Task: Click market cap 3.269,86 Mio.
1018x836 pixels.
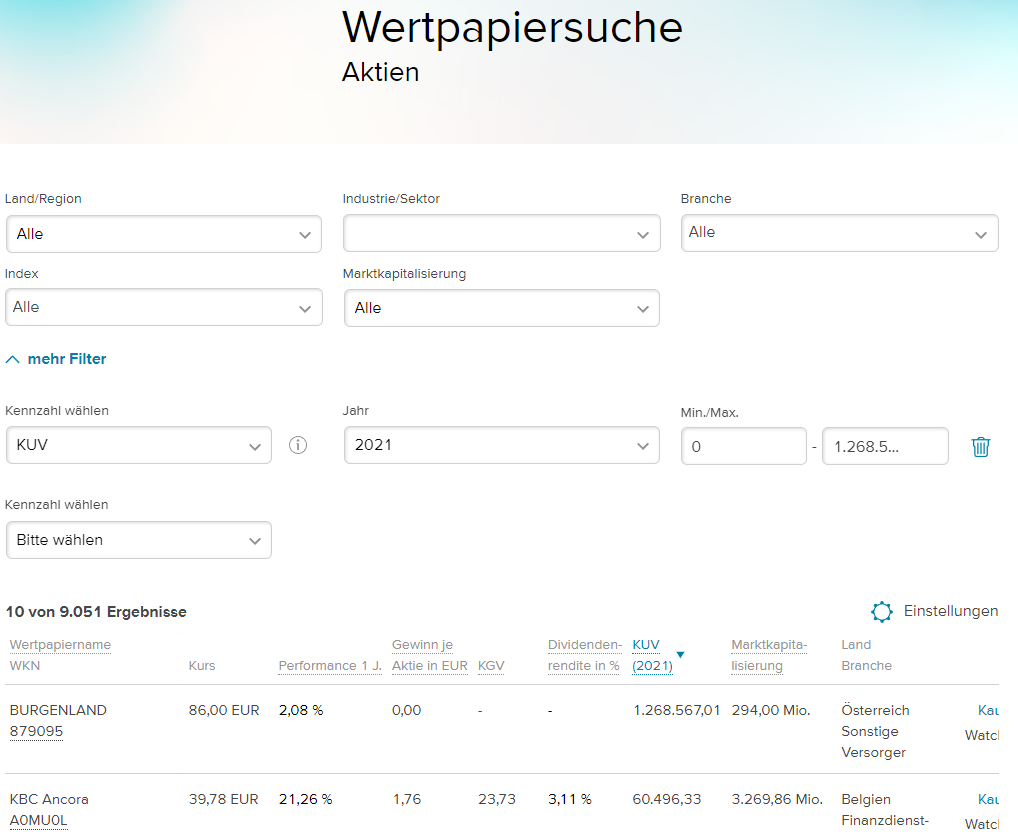Action: 777,800
